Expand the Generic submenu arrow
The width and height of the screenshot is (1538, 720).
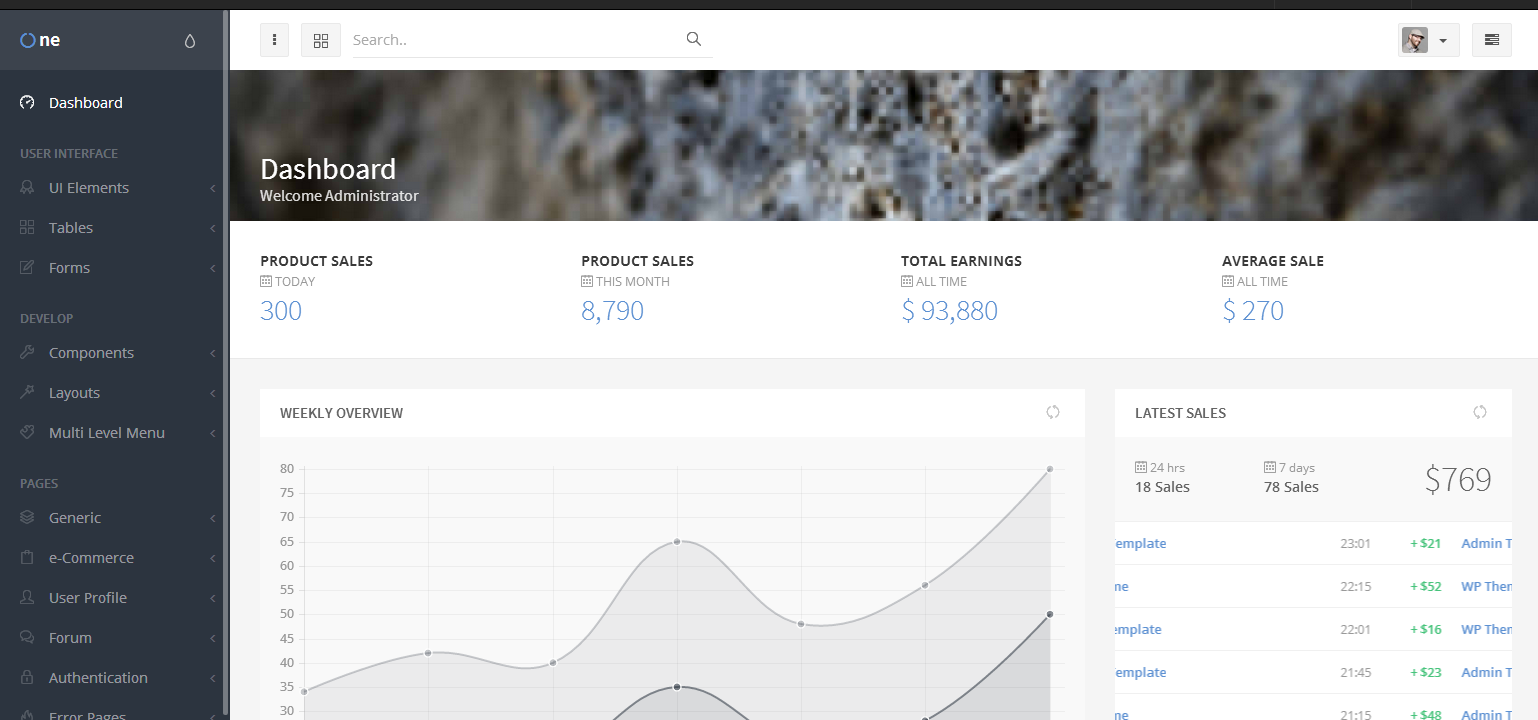click(x=213, y=518)
